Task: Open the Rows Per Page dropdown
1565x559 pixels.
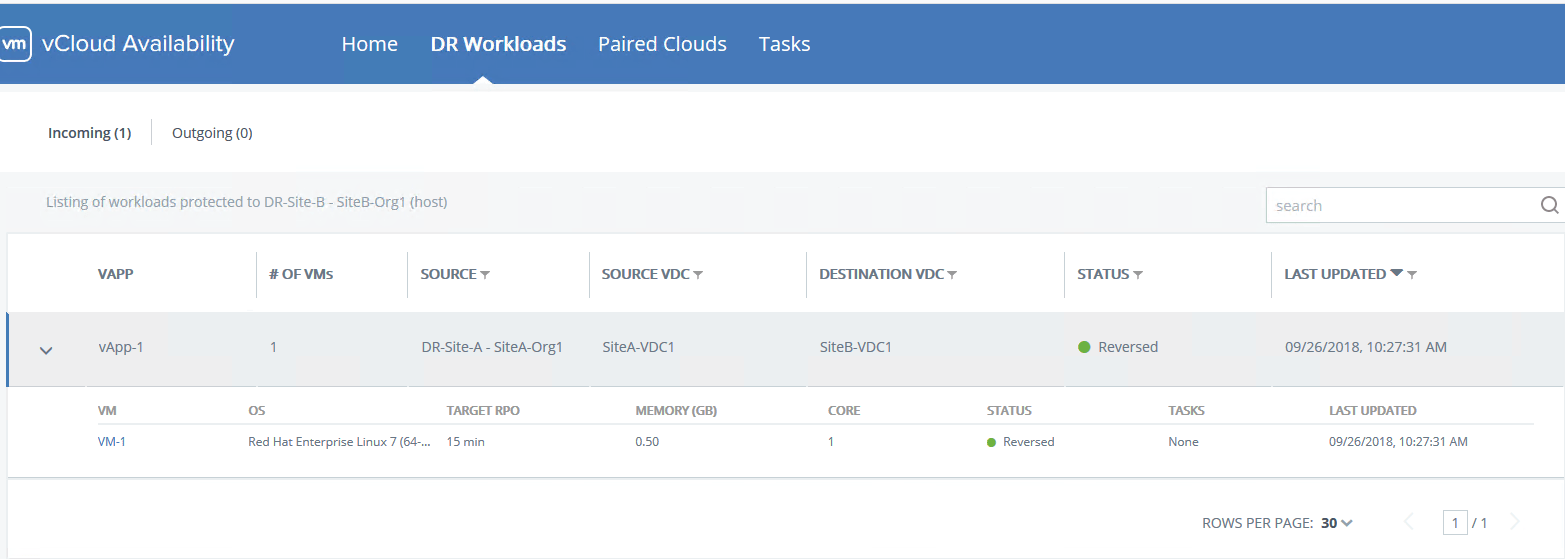Action: 1336,523
